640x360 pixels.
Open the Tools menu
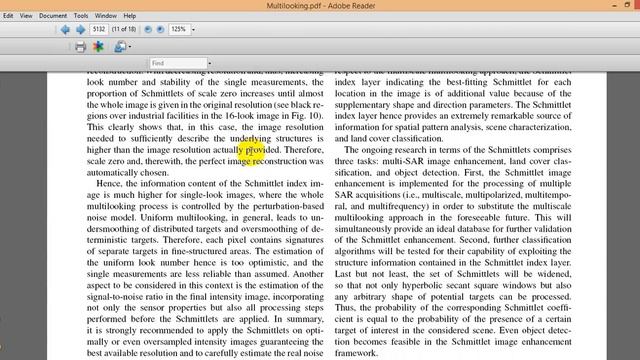pyautogui.click(x=81, y=16)
